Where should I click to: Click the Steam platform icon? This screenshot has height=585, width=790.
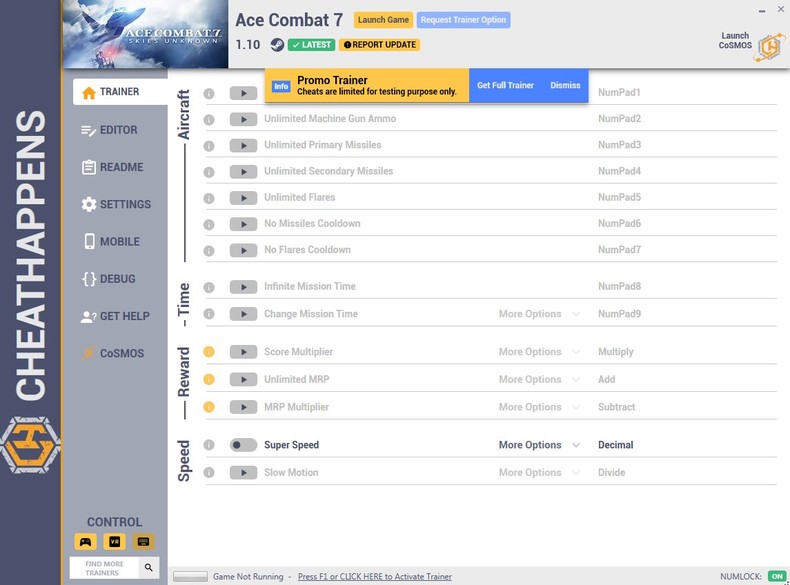tap(277, 45)
